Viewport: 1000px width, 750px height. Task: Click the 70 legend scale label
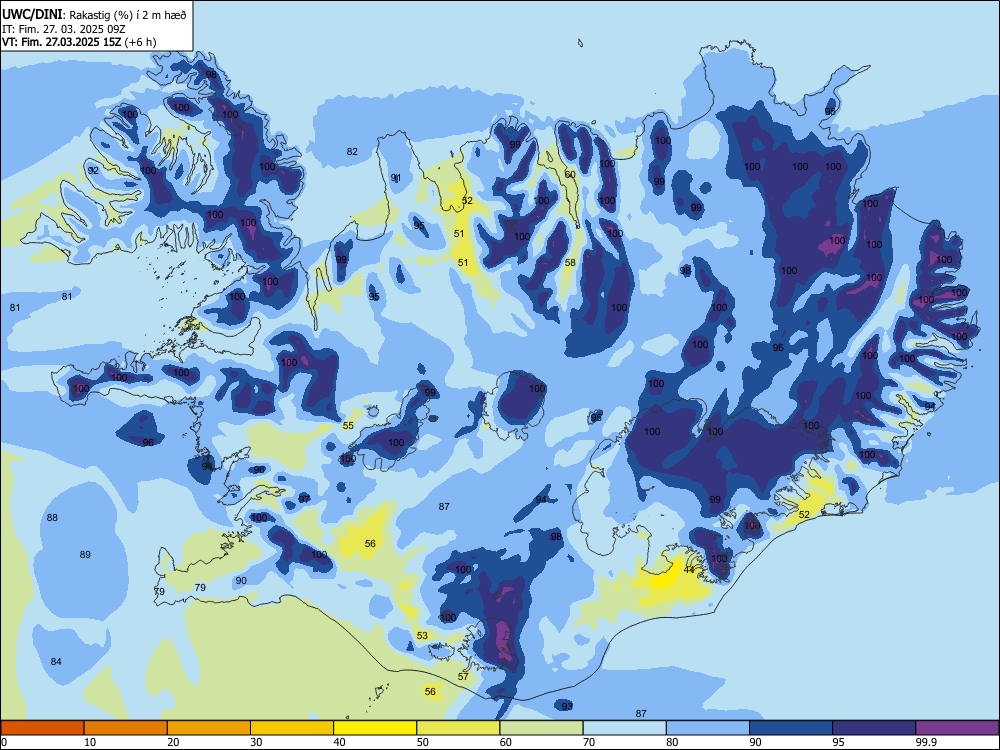coord(589,742)
